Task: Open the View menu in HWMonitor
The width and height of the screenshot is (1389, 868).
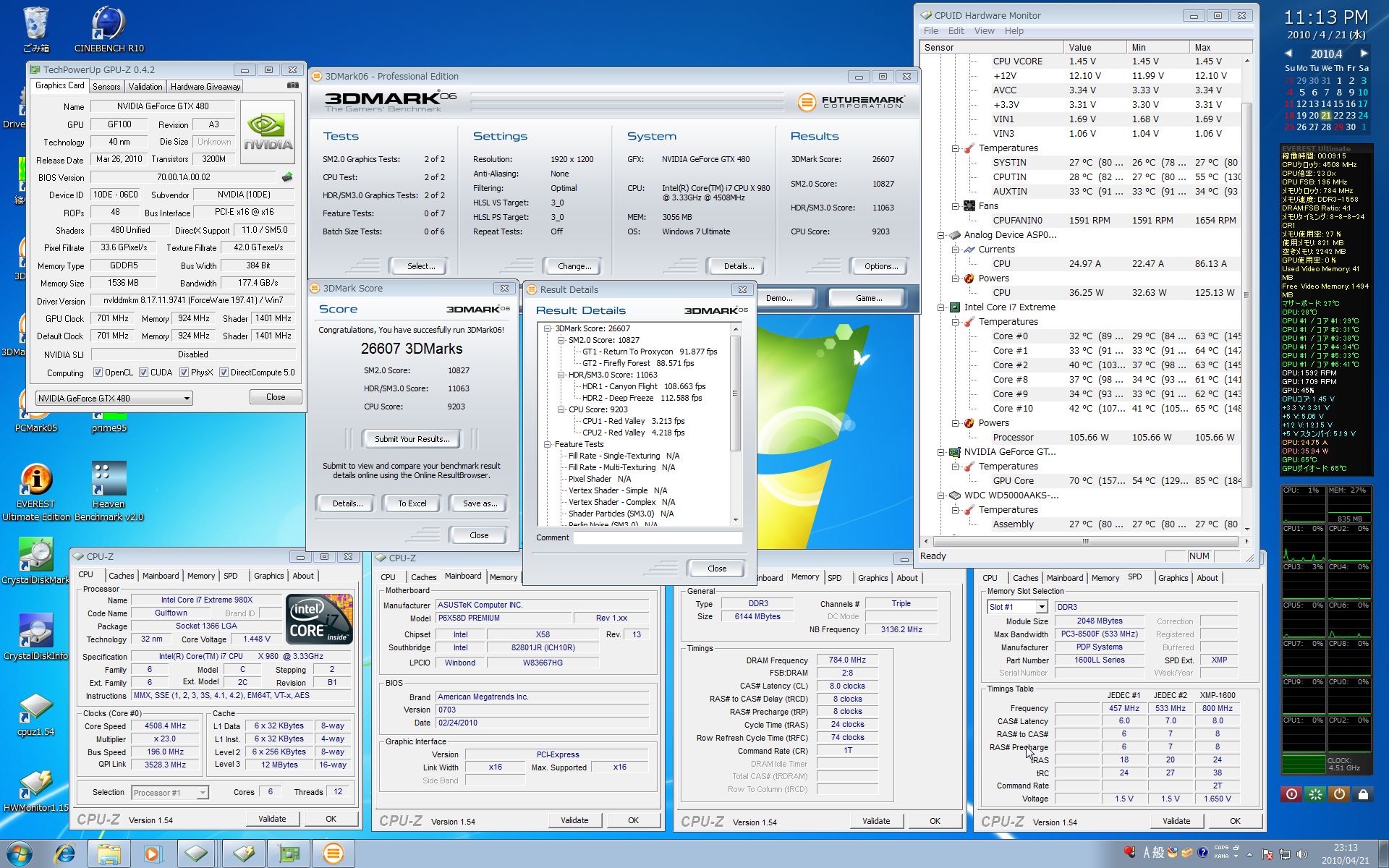Action: point(984,31)
